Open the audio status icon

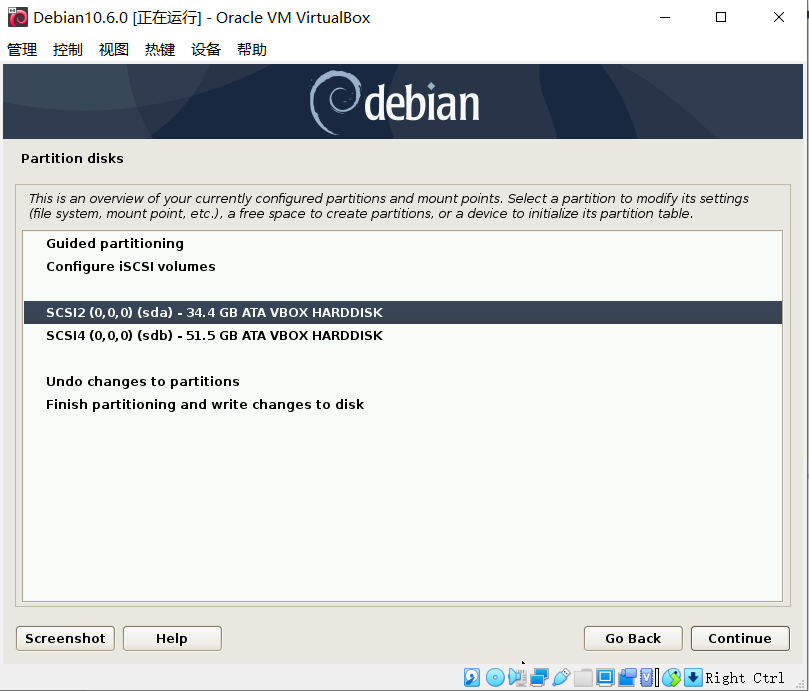(x=516, y=678)
